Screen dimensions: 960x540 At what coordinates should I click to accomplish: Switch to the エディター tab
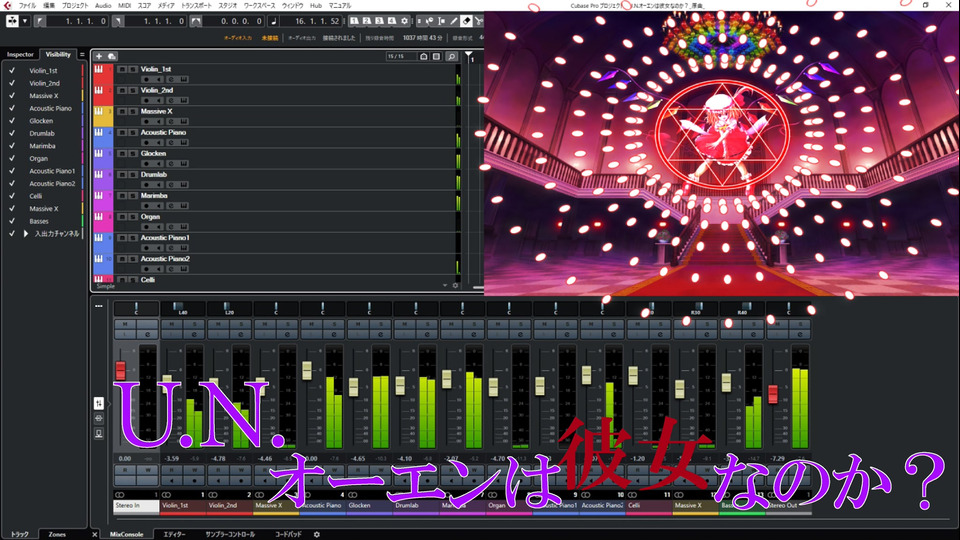pyautogui.click(x=175, y=534)
